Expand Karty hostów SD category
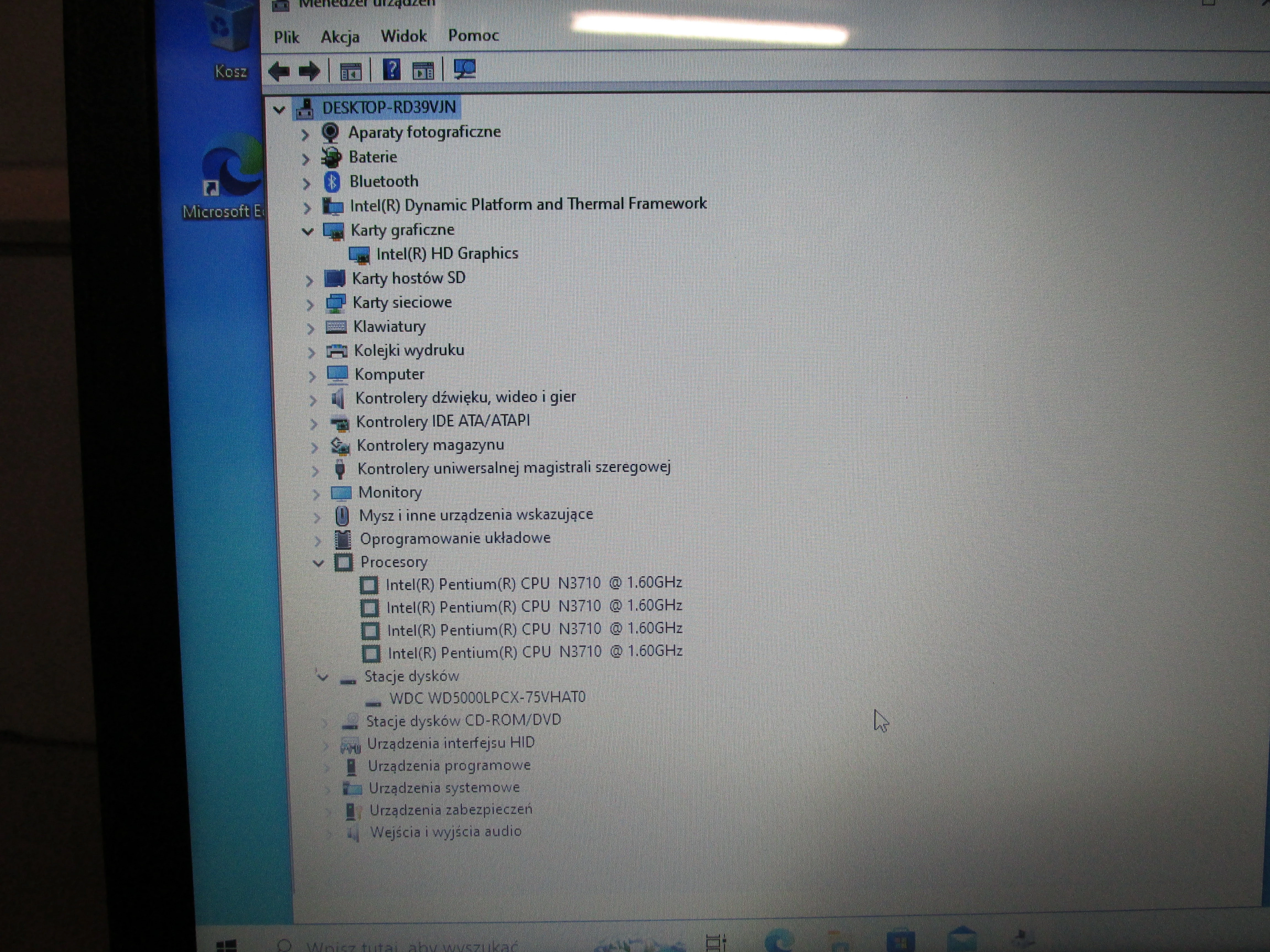This screenshot has height=952, width=1270. click(310, 281)
